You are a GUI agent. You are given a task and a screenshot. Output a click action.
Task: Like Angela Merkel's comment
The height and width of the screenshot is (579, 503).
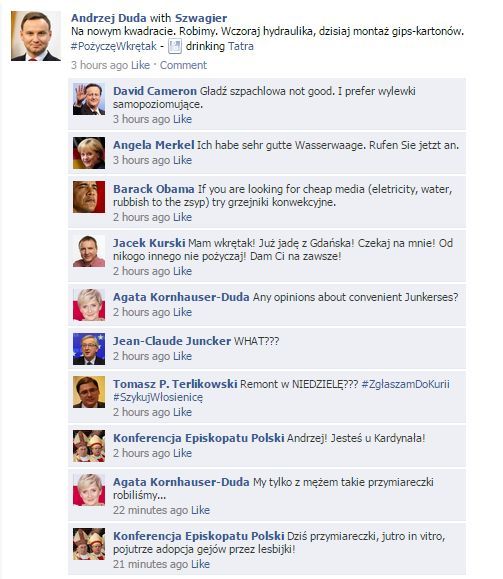pos(182,160)
